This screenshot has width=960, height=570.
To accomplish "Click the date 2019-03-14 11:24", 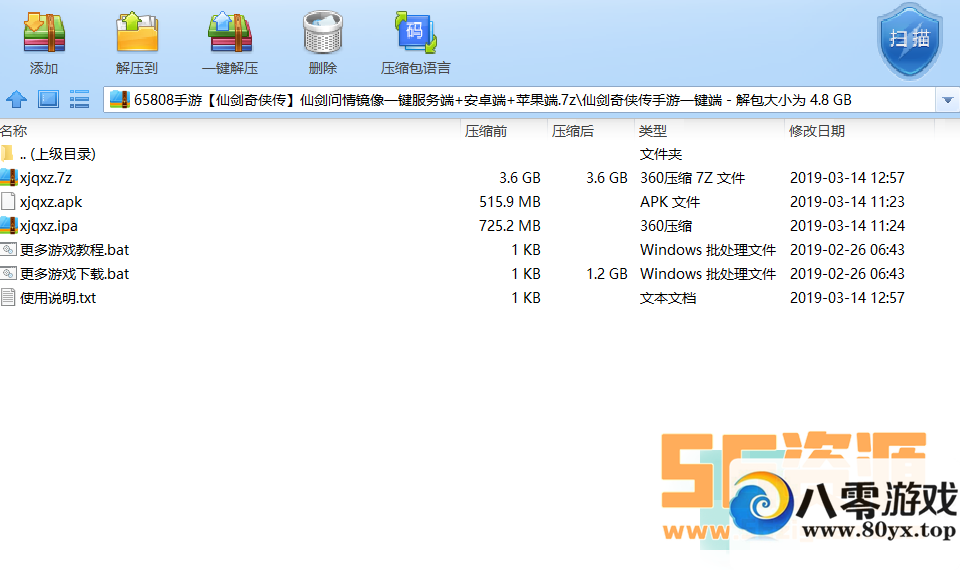I will pyautogui.click(x=847, y=225).
